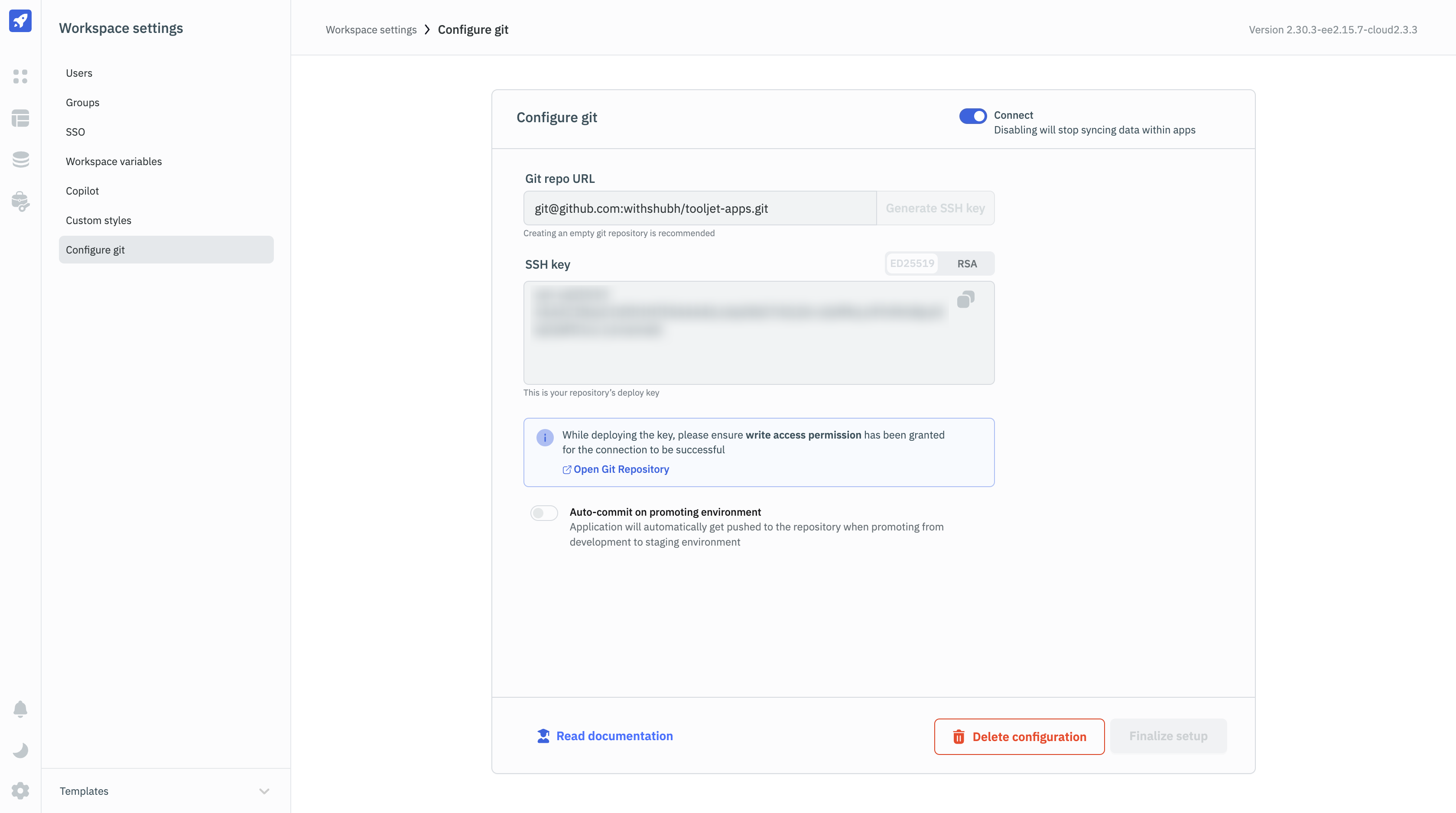This screenshot has height=813, width=1456.
Task: Open the apps dashboard grid icon
Action: 20,76
